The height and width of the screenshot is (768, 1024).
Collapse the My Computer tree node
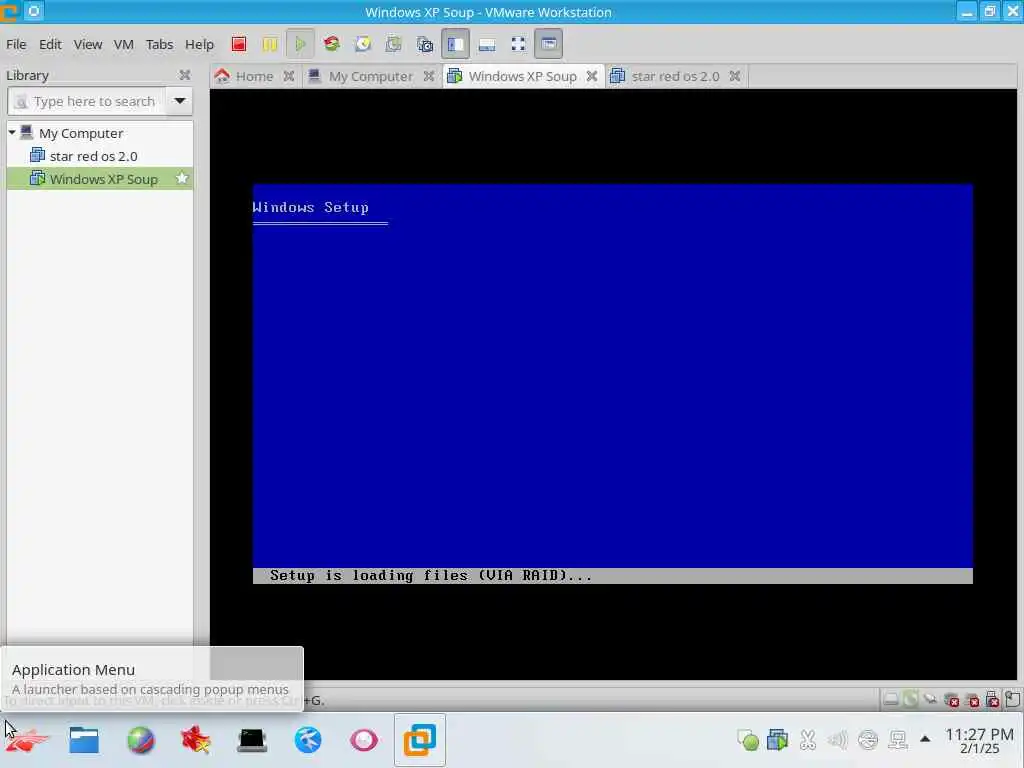[12, 133]
